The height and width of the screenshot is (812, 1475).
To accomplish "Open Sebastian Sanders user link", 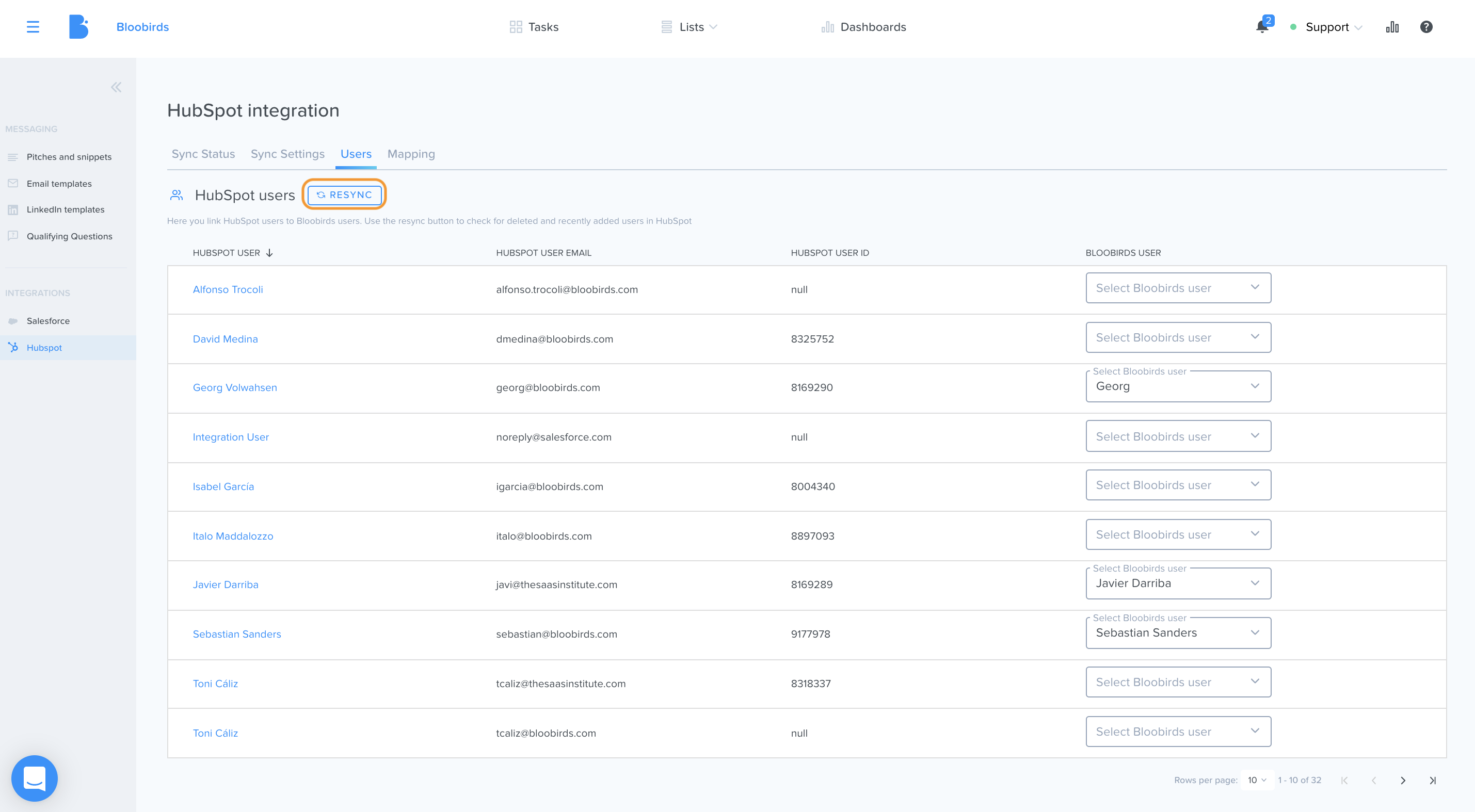I will pos(237,634).
